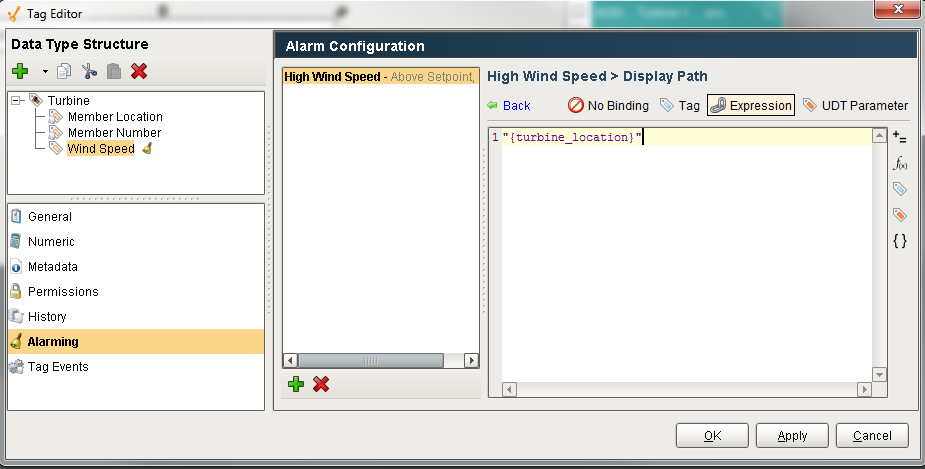The image size is (925, 469).
Task: Select the Wind Speed tag
Action: click(101, 149)
